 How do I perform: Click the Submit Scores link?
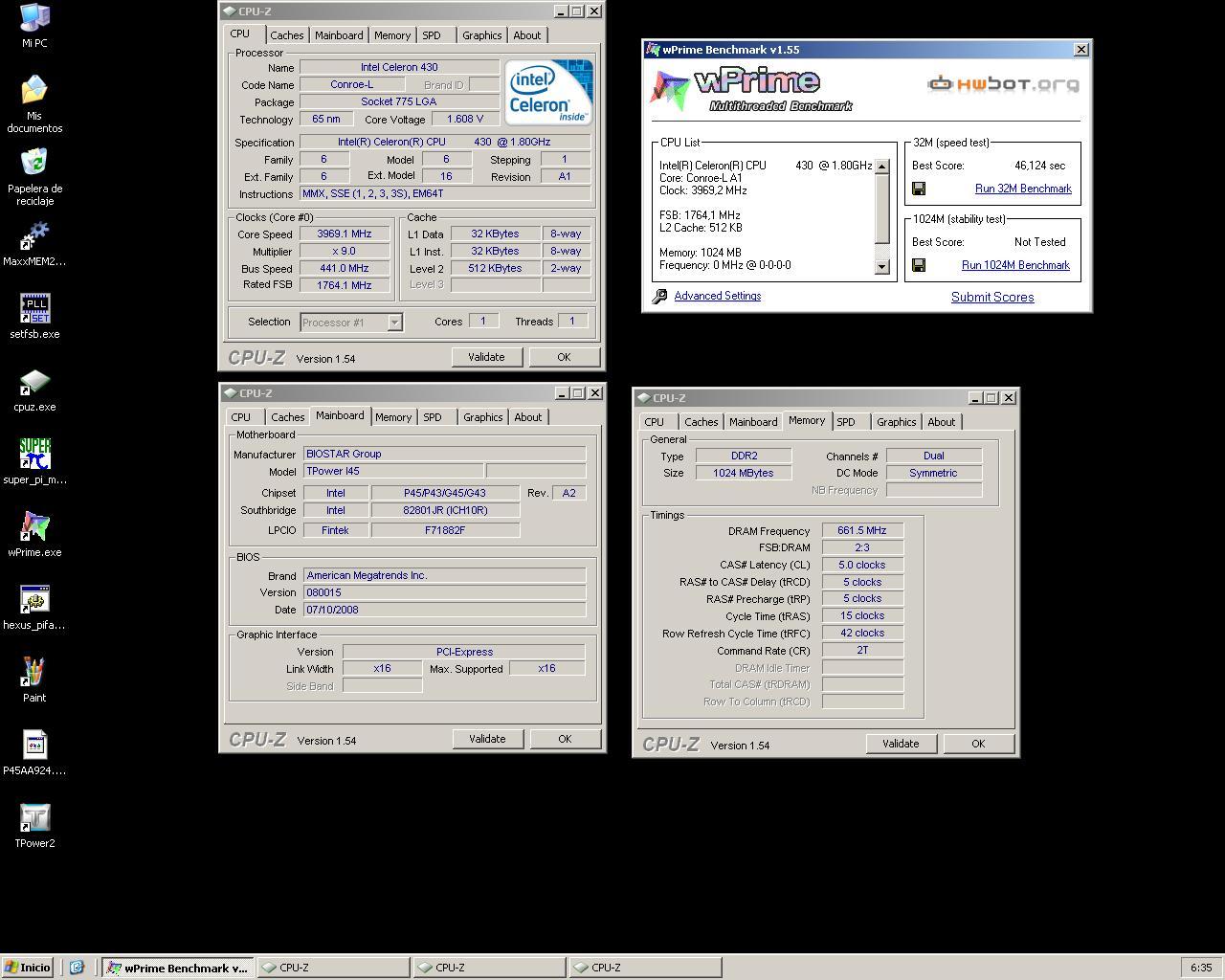point(992,298)
